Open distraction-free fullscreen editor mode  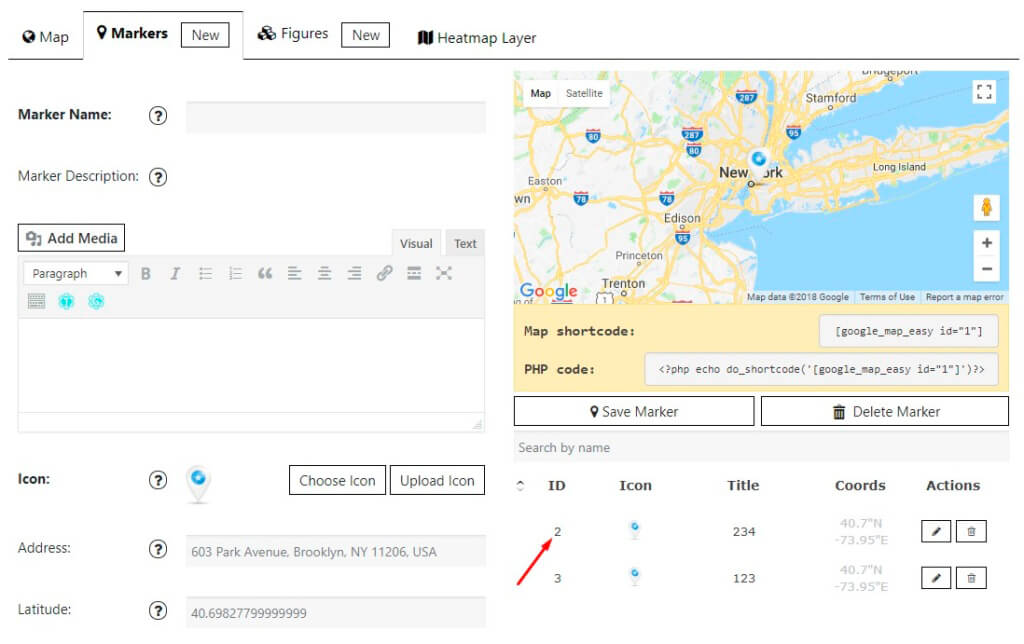click(x=444, y=274)
